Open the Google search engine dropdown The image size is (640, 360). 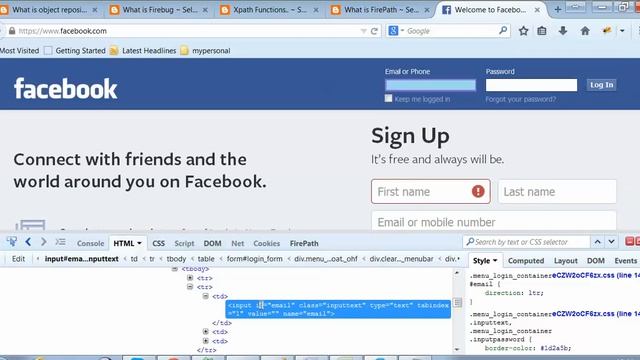(x=402, y=31)
